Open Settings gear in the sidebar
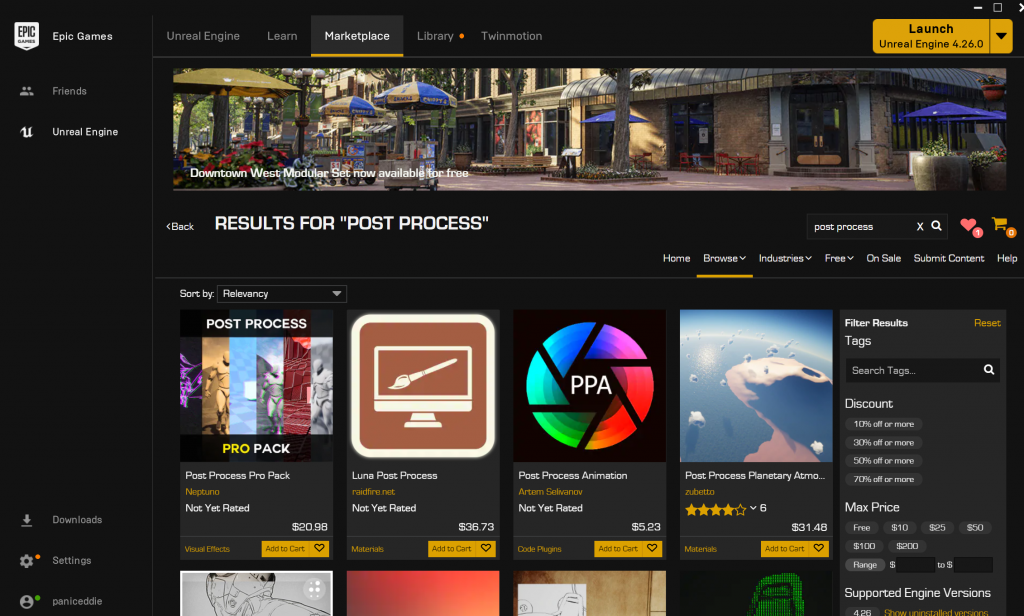This screenshot has width=1024, height=616. (27, 560)
